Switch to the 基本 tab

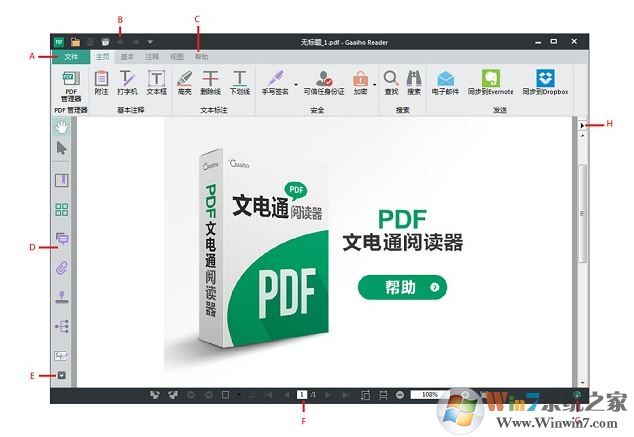tap(127, 57)
